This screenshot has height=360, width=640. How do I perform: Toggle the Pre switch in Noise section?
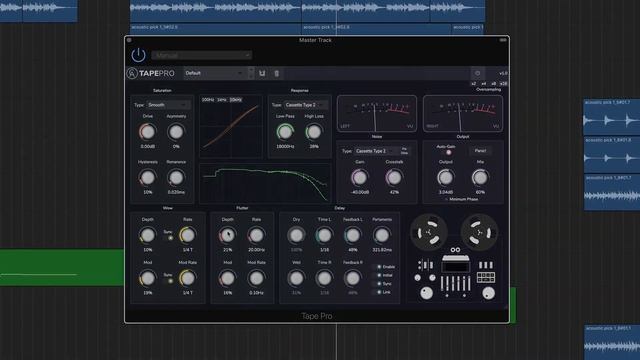(x=404, y=149)
